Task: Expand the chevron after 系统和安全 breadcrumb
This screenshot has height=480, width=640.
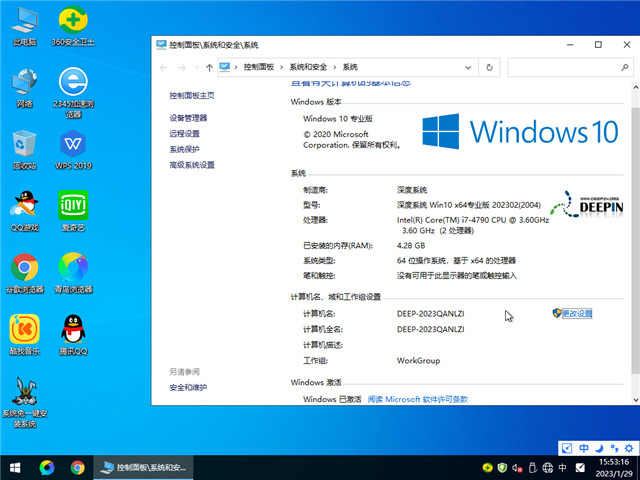Action: (335, 67)
